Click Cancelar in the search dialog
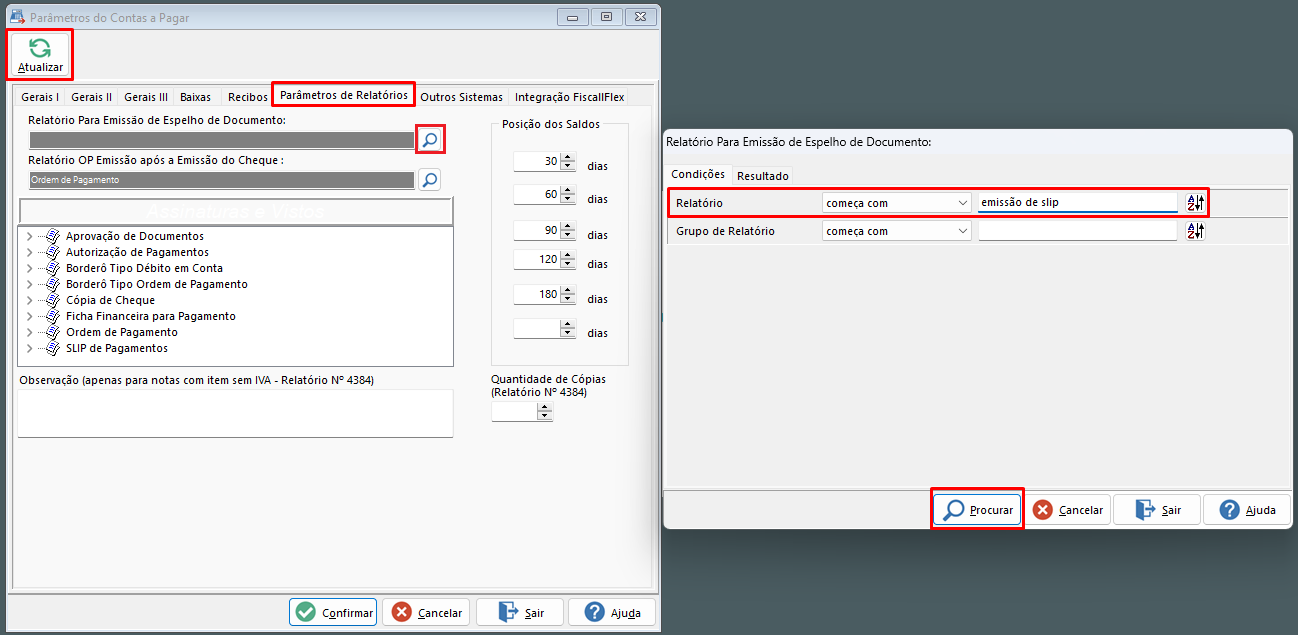This screenshot has width=1298, height=635. 1067,509
